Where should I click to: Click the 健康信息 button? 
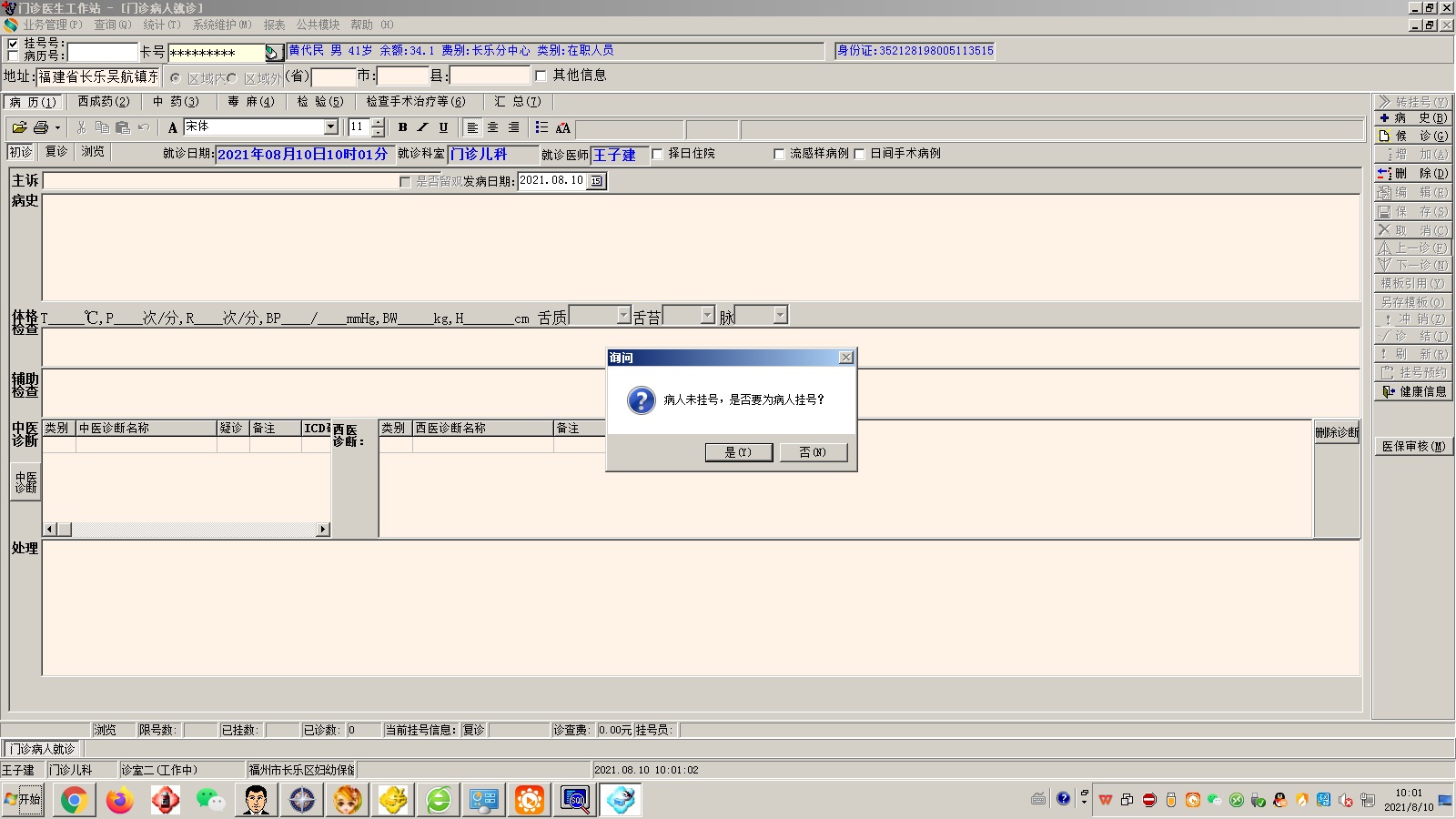coord(1412,392)
